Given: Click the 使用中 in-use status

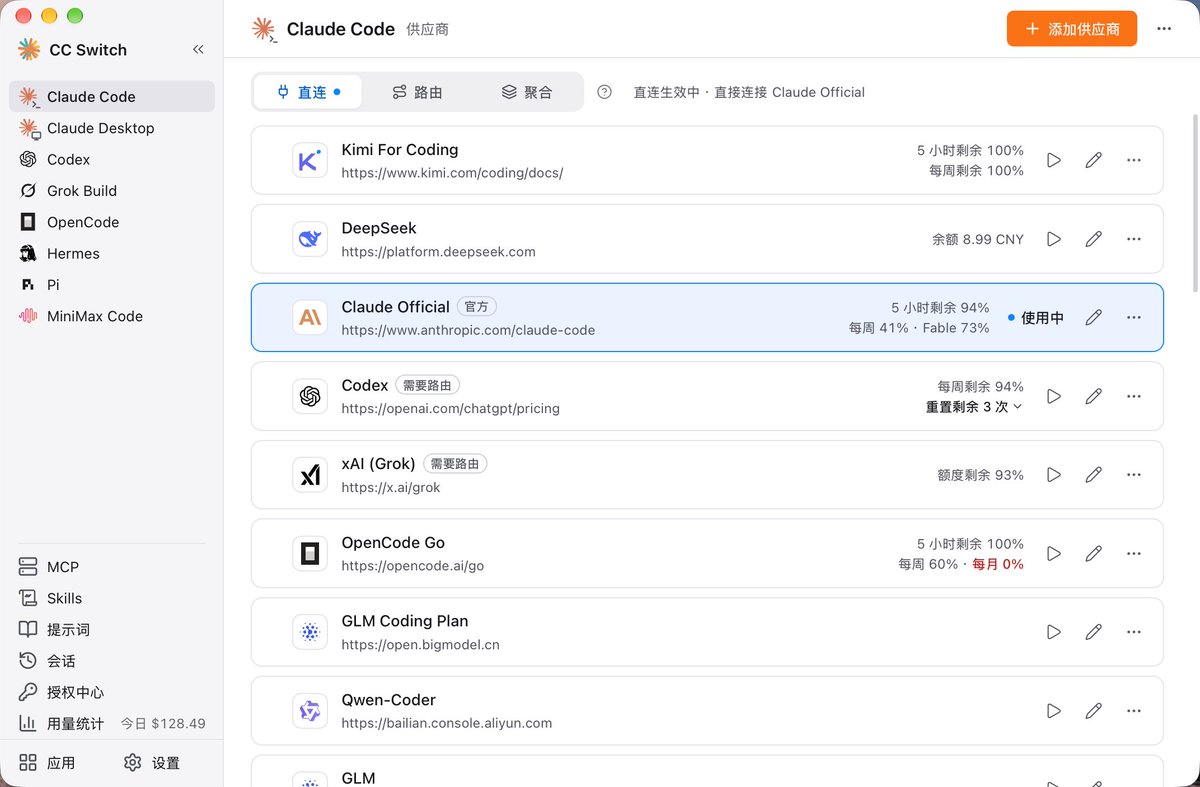Looking at the screenshot, I should [1036, 317].
